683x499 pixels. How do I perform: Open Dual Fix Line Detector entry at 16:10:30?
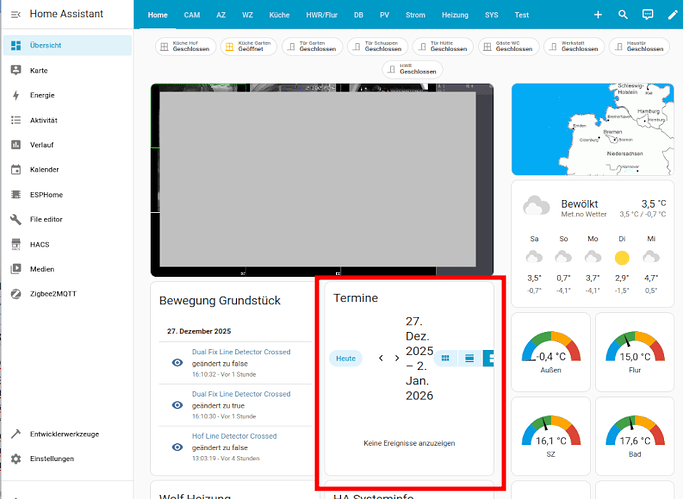point(241,394)
